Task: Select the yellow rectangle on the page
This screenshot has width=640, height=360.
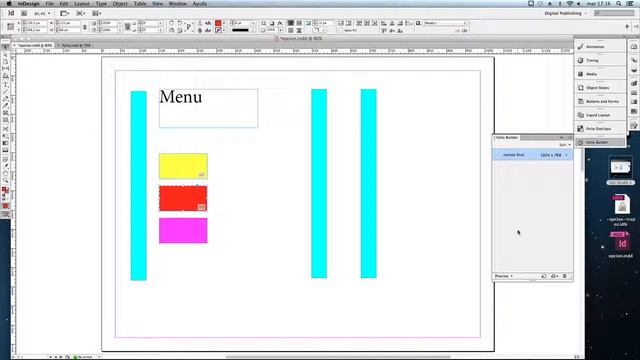Action: tap(183, 166)
